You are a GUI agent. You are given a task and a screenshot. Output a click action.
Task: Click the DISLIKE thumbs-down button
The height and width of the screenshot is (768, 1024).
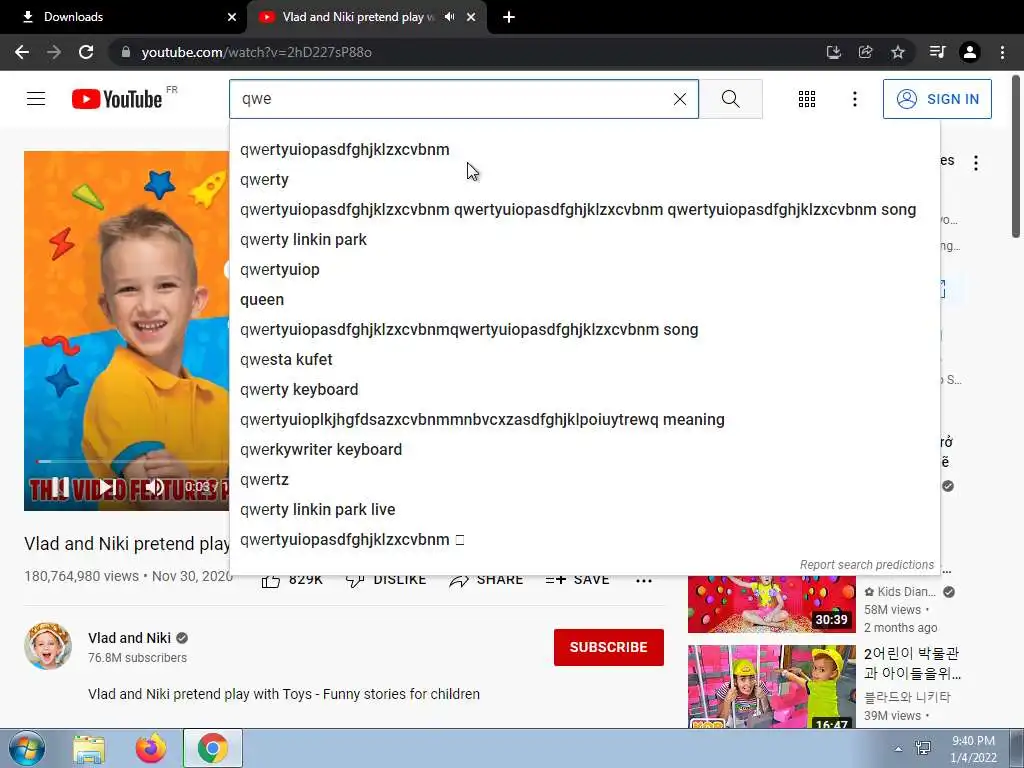386,580
